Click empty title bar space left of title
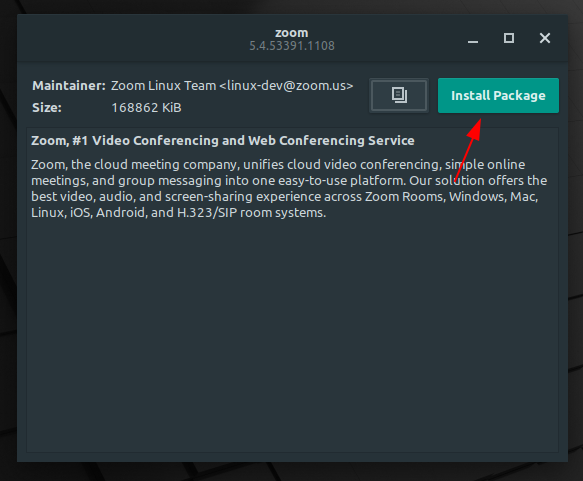This screenshot has height=481, width=583. [x=130, y=38]
